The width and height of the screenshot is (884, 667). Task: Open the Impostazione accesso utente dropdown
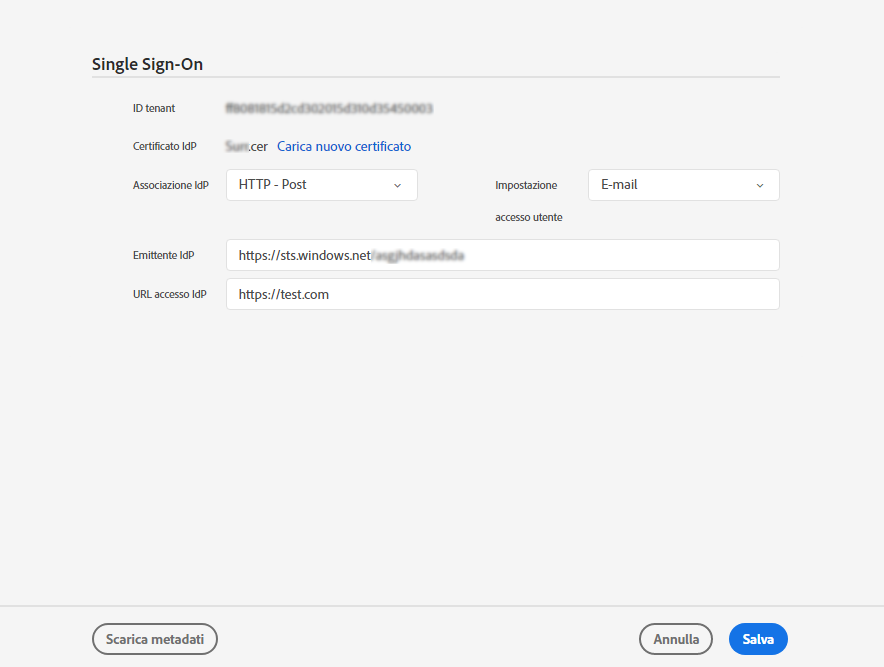[683, 185]
